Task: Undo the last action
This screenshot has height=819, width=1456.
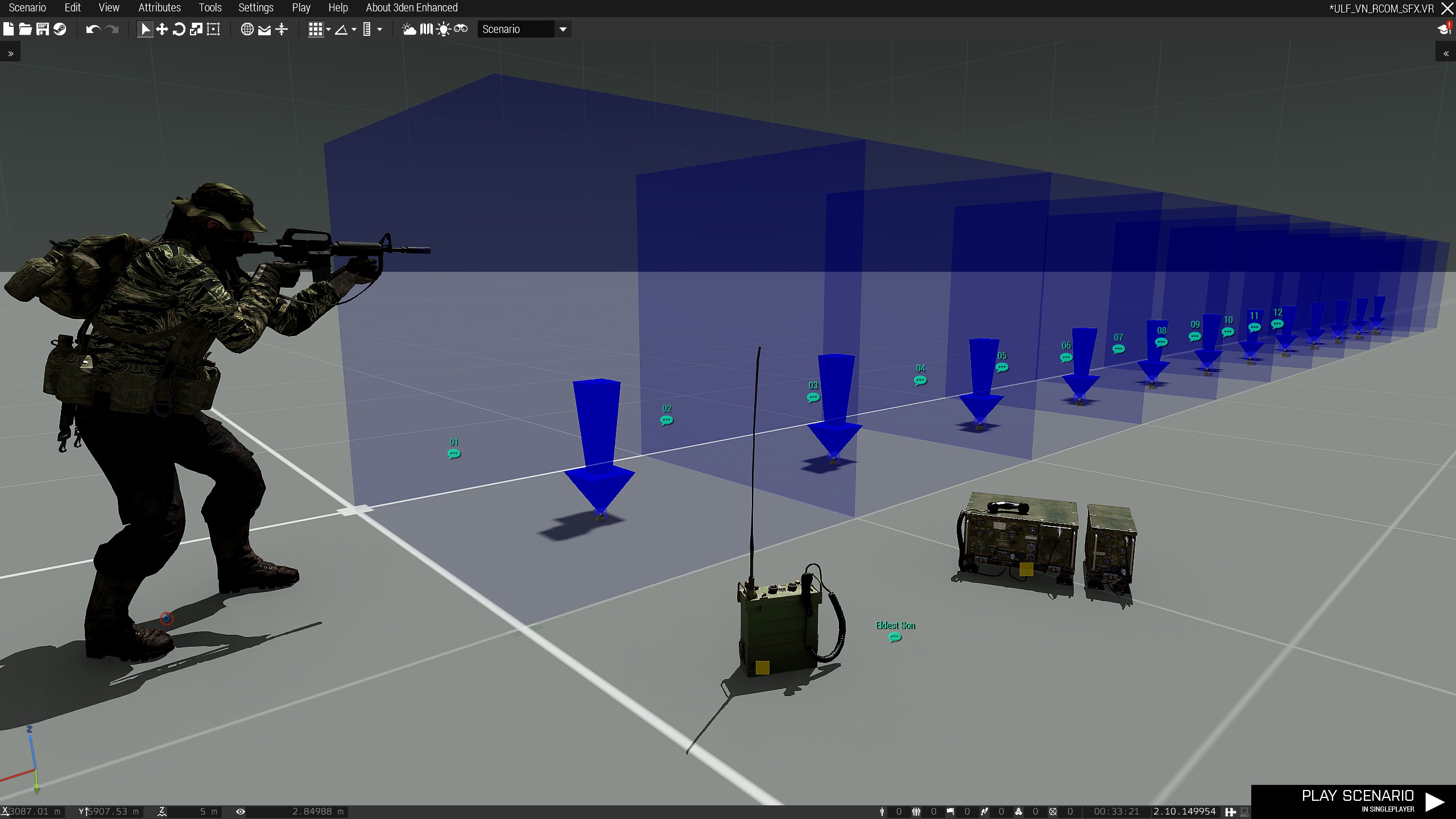Action: pyautogui.click(x=93, y=30)
